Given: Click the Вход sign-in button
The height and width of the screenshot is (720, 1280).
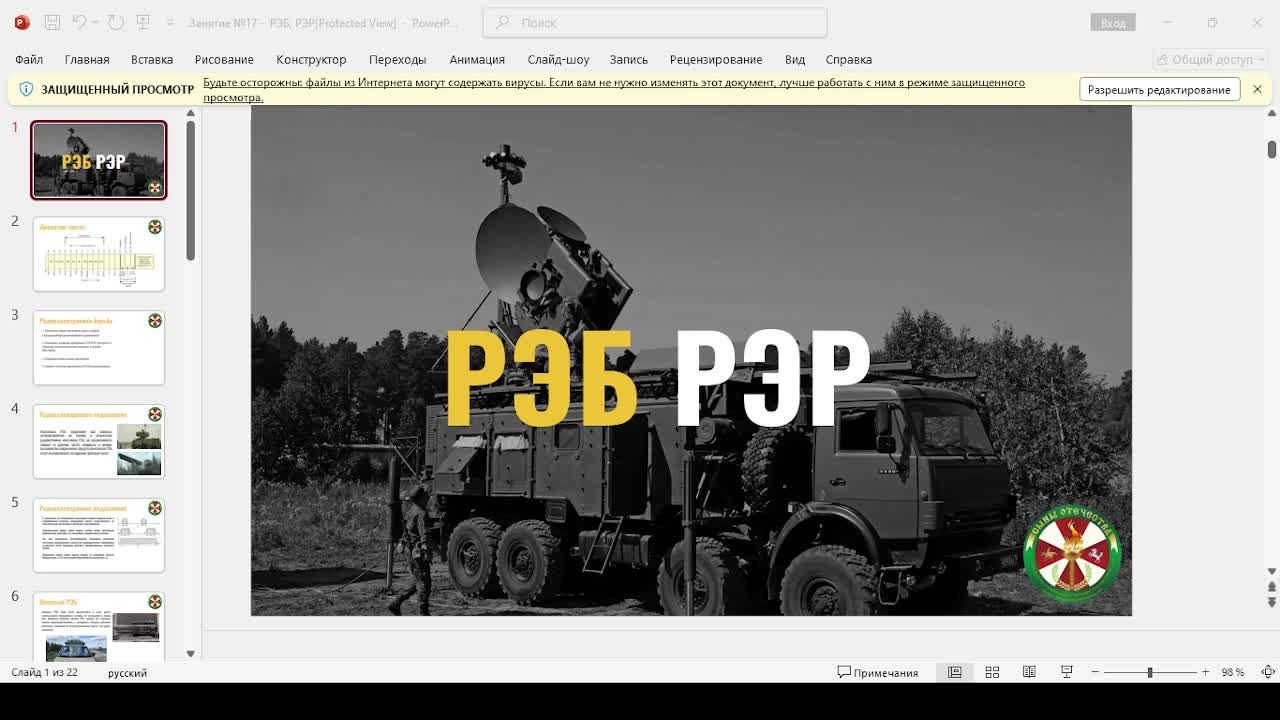Looking at the screenshot, I should 1113,22.
